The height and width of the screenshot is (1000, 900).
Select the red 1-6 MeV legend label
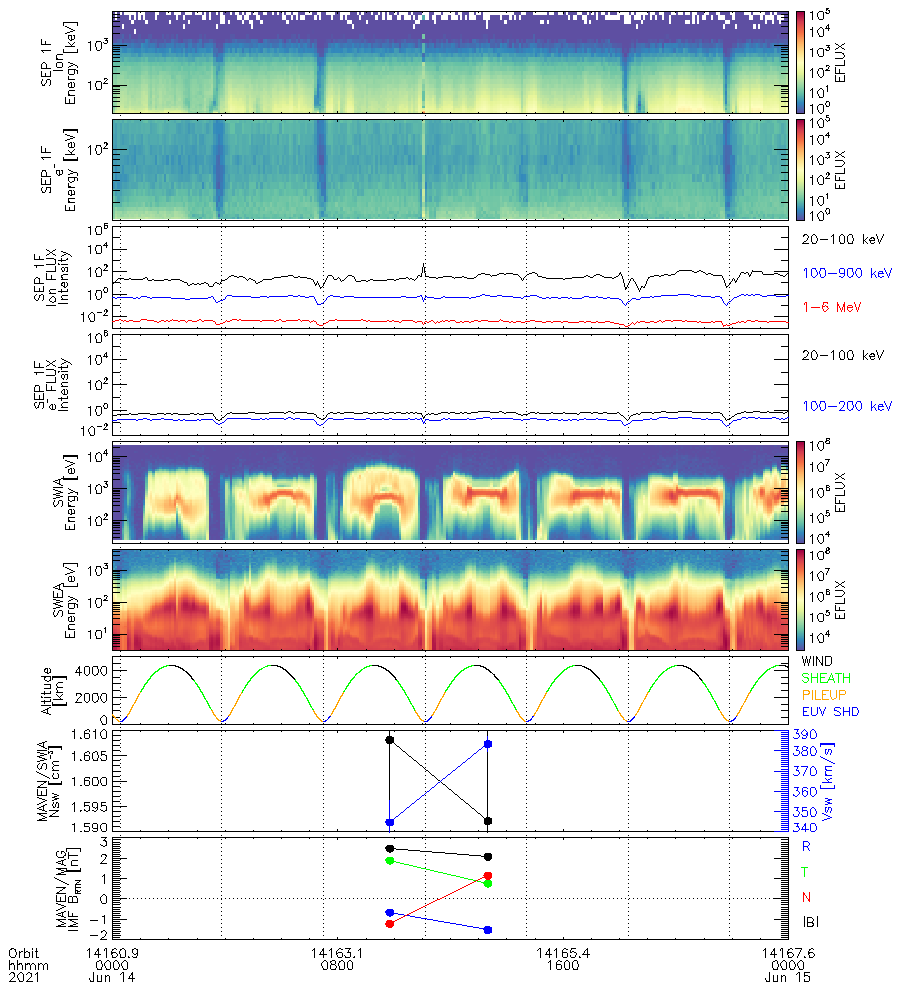point(829,306)
